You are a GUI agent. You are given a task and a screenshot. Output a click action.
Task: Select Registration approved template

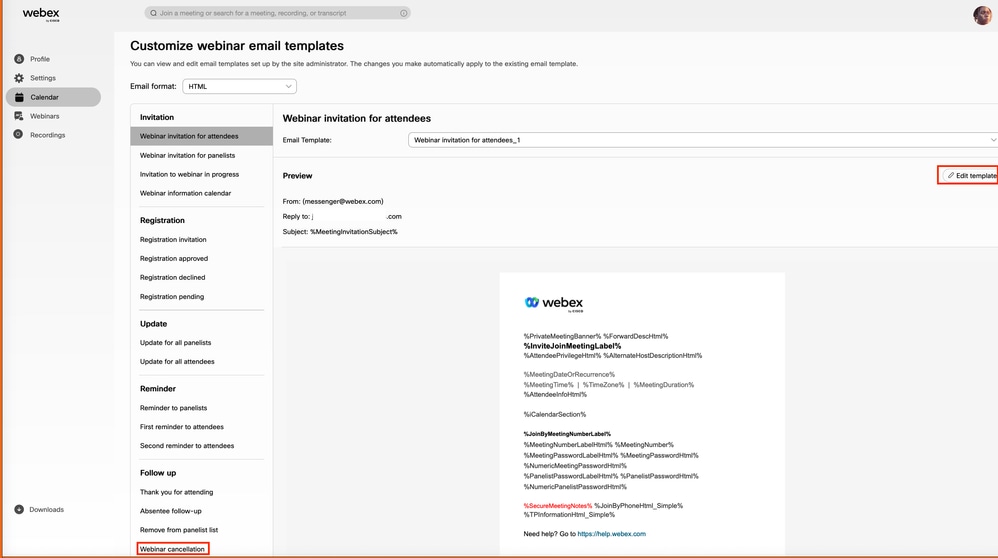(174, 258)
